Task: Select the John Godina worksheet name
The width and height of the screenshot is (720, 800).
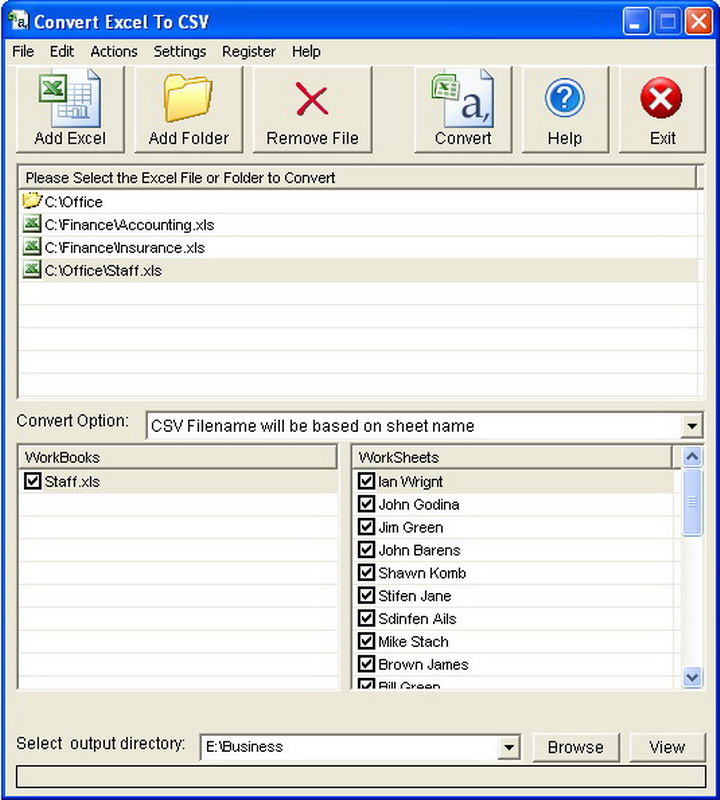Action: (x=418, y=505)
